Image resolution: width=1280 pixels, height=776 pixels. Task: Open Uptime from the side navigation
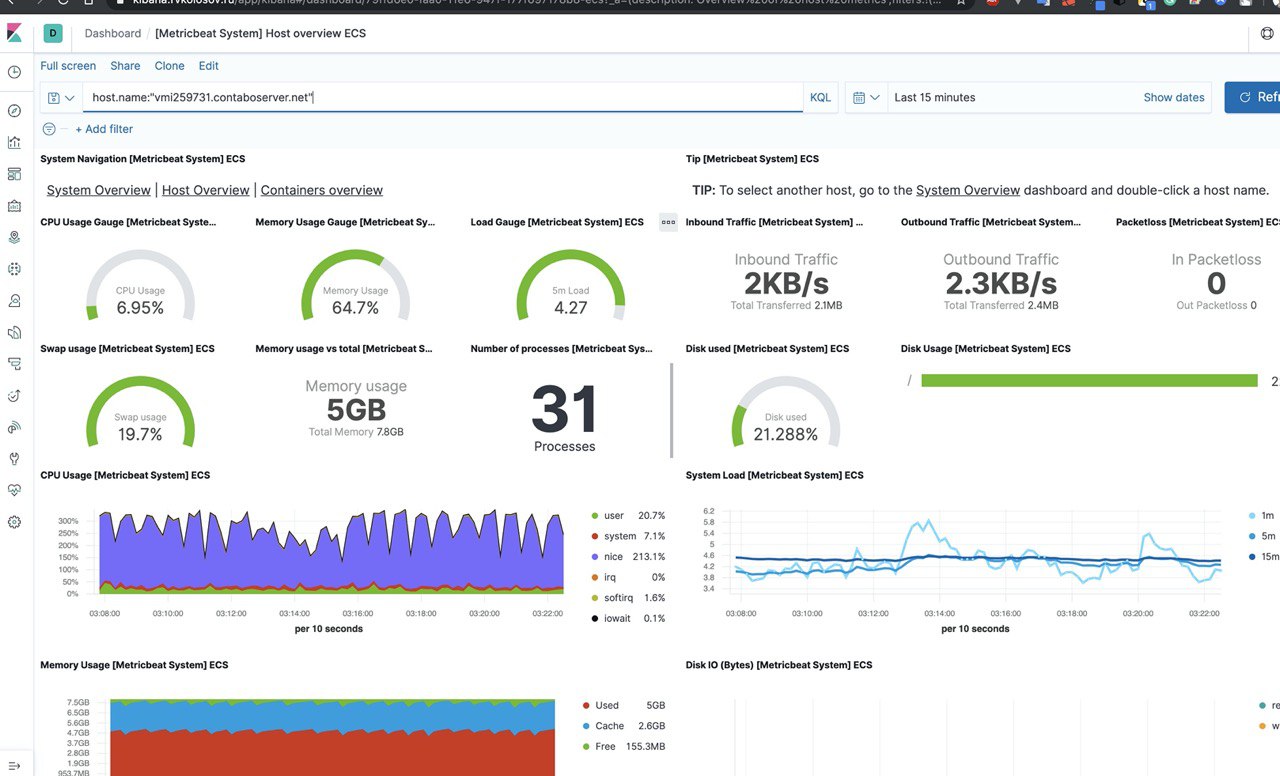(14, 395)
